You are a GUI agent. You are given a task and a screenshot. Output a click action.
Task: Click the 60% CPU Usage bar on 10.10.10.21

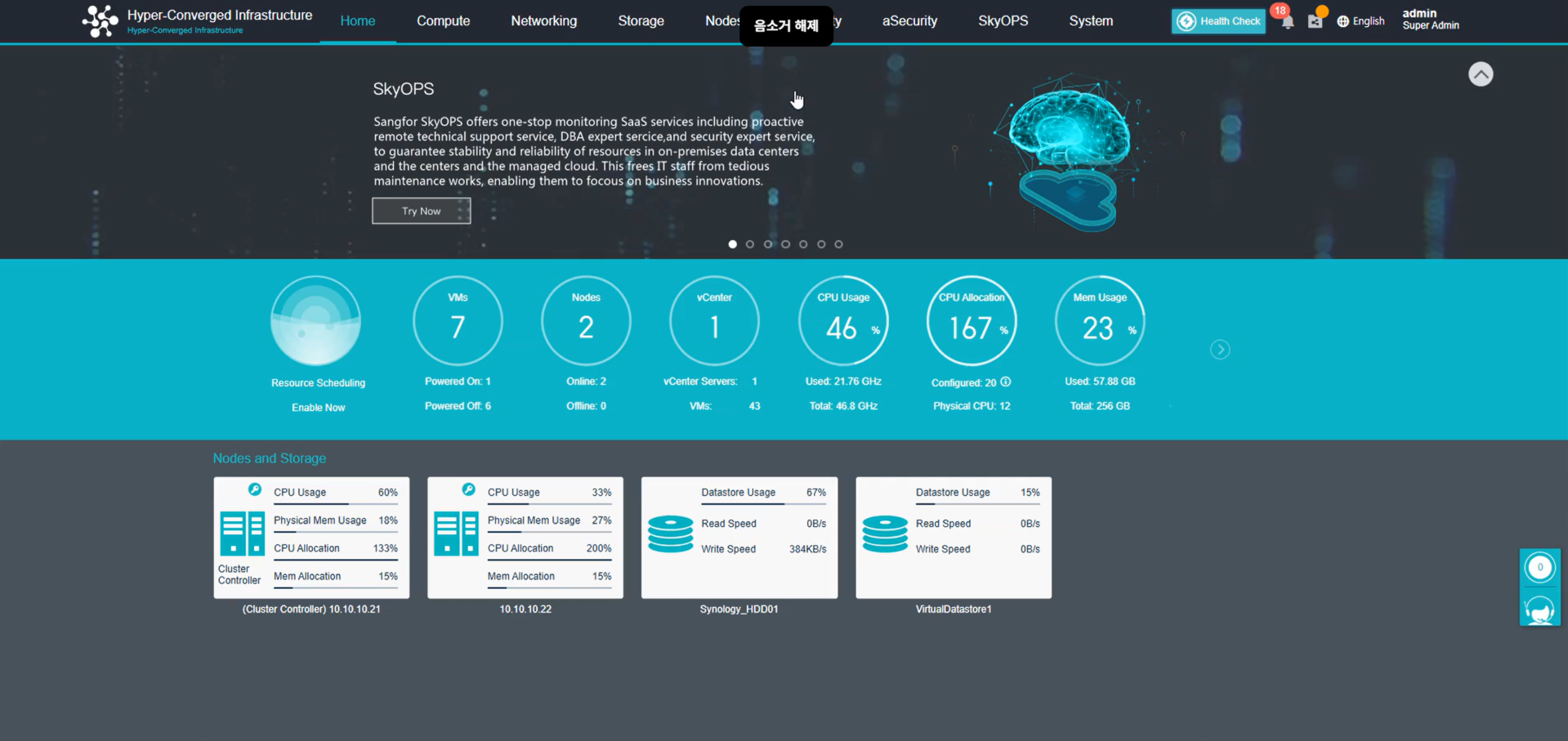pyautogui.click(x=336, y=504)
